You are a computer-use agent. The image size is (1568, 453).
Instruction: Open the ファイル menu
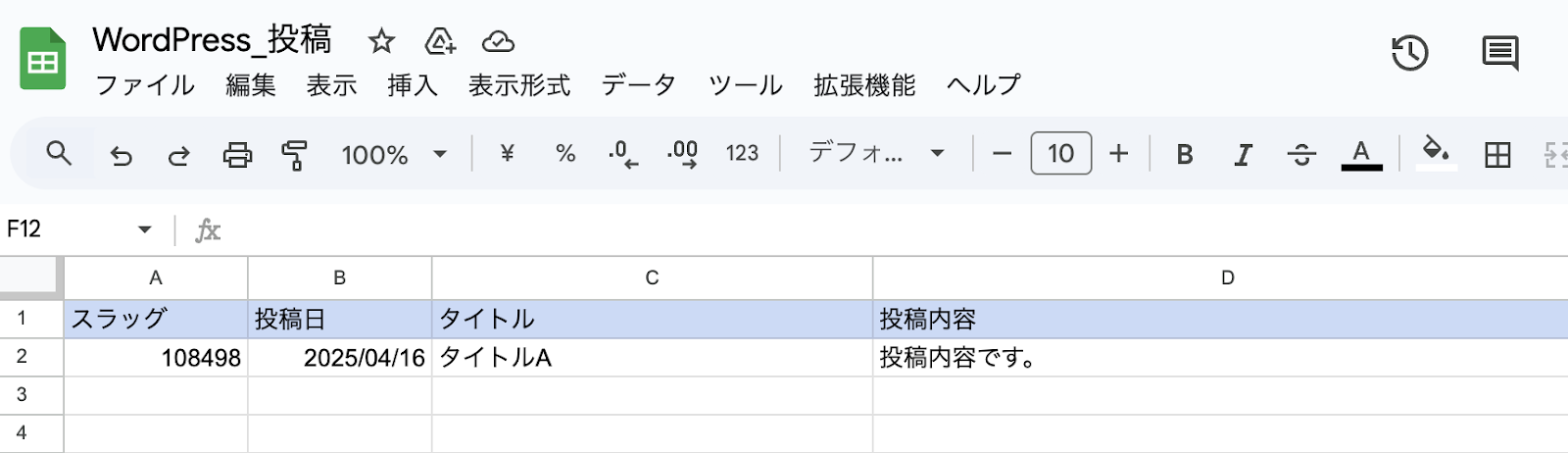(x=145, y=86)
